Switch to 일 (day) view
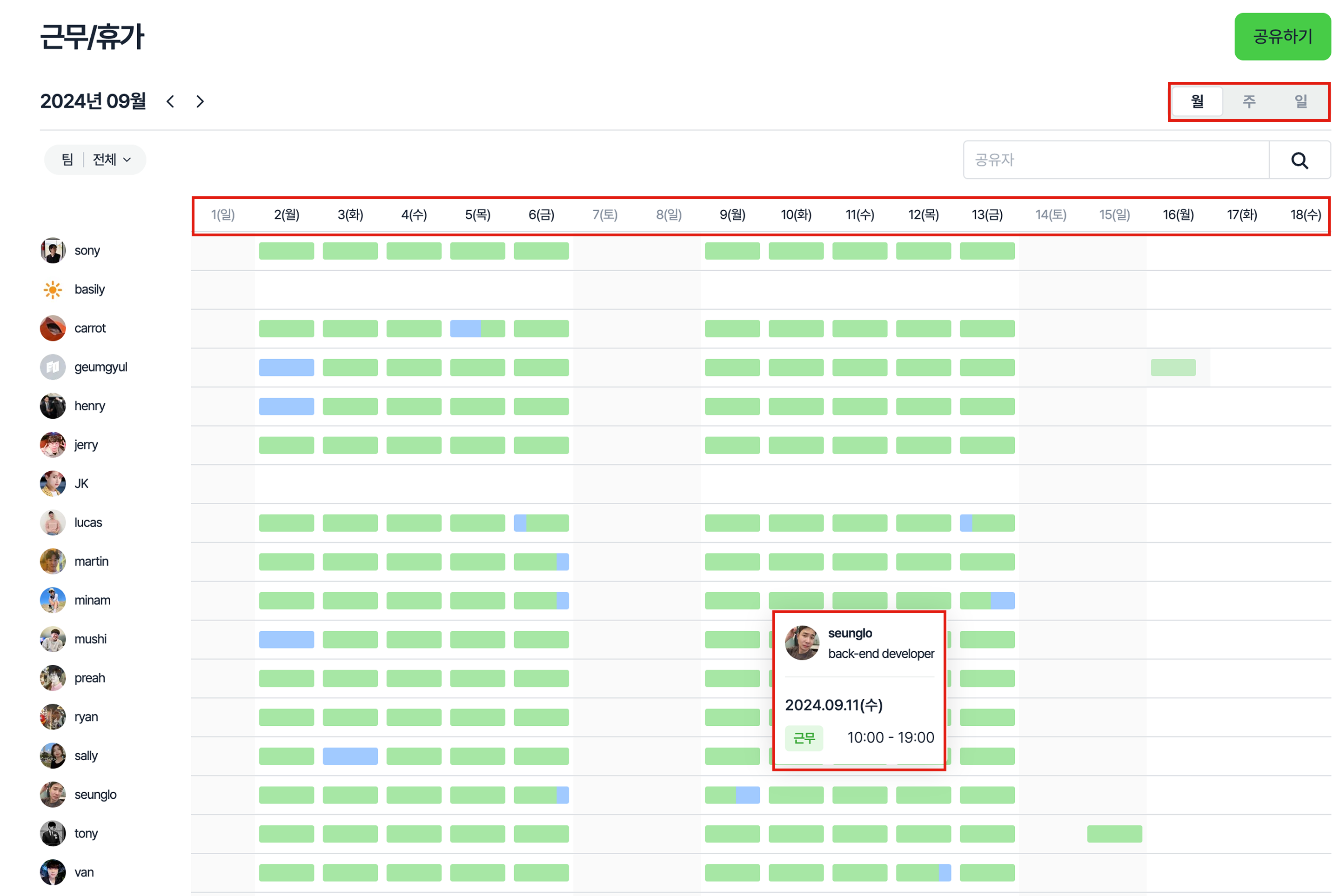1340x896 pixels. (1300, 102)
